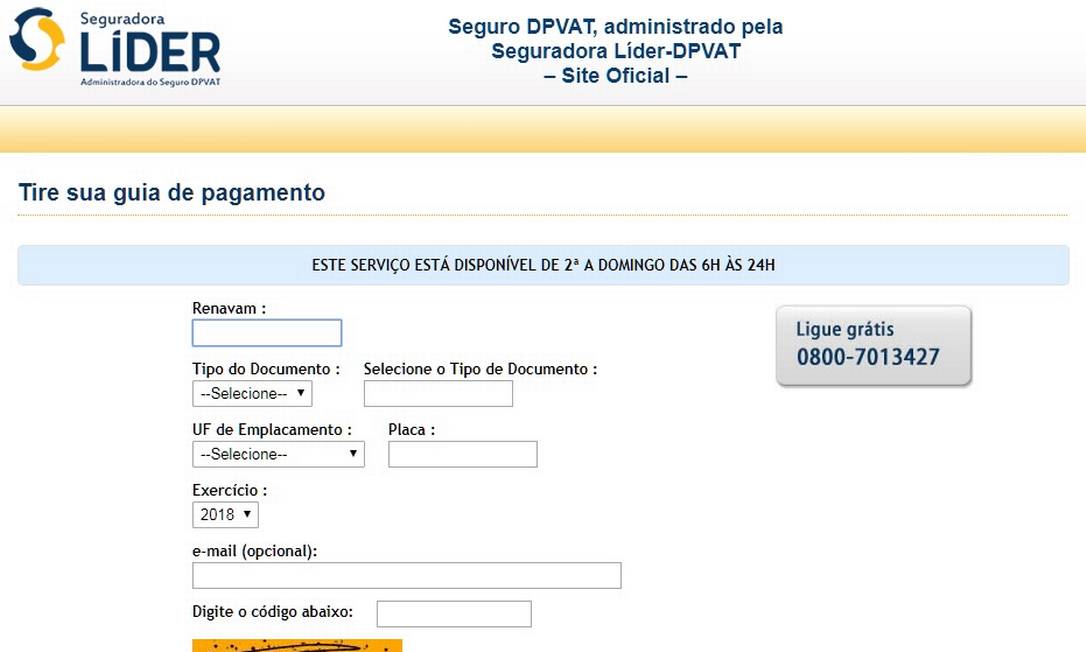Click the Ligue grátis 0800 button

click(x=873, y=345)
